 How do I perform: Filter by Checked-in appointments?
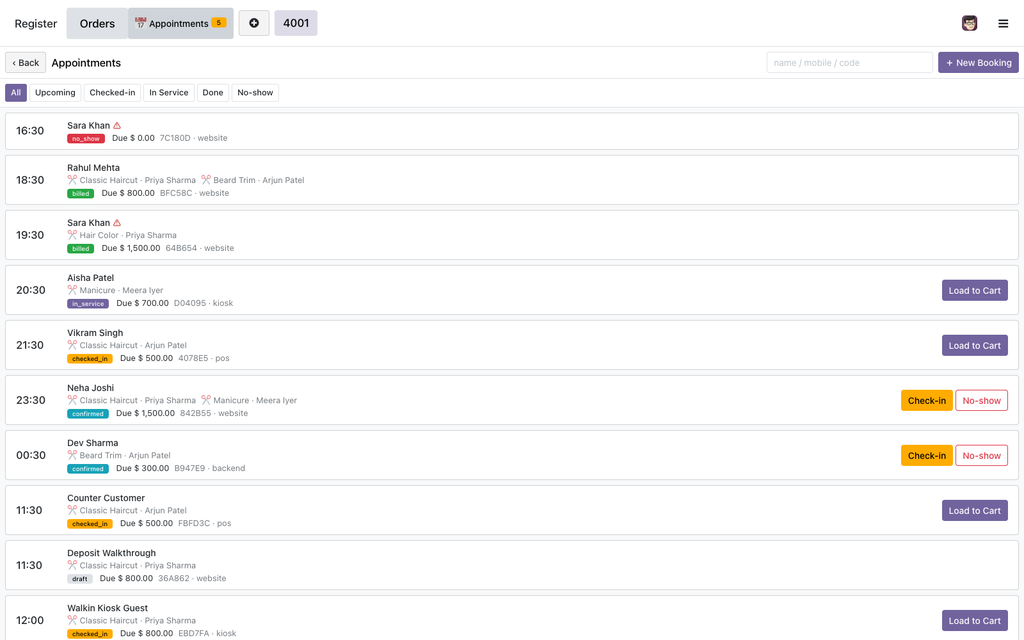click(112, 93)
